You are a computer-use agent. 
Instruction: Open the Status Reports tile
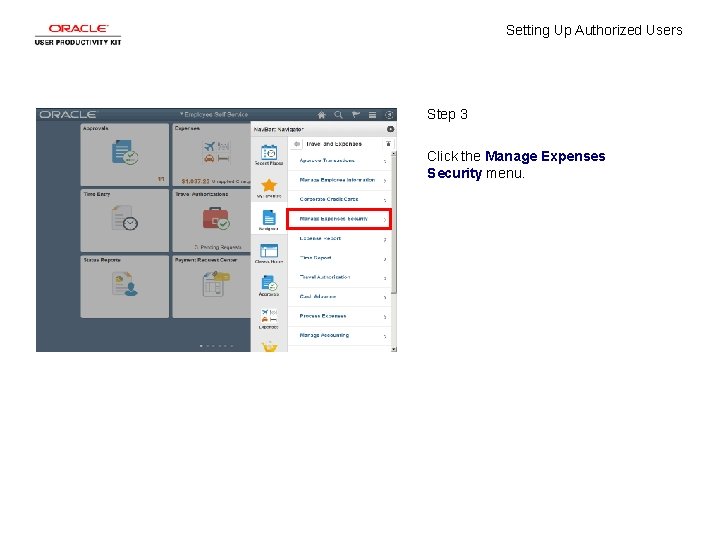[x=124, y=287]
